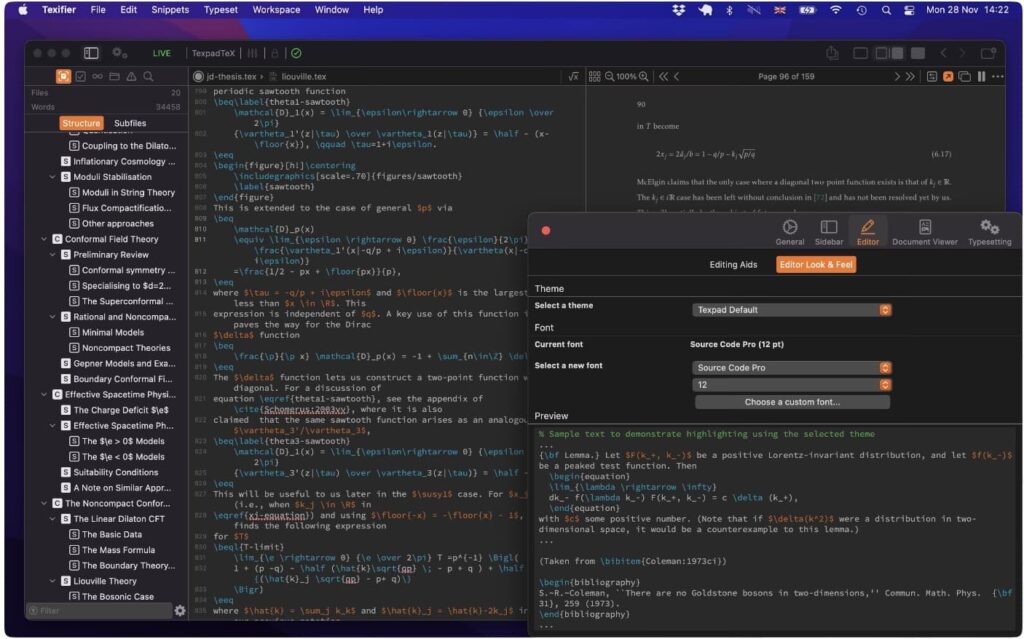This screenshot has height=639, width=1024.
Task: Open PDF page thumbnails grid icon
Action: pyautogui.click(x=594, y=77)
